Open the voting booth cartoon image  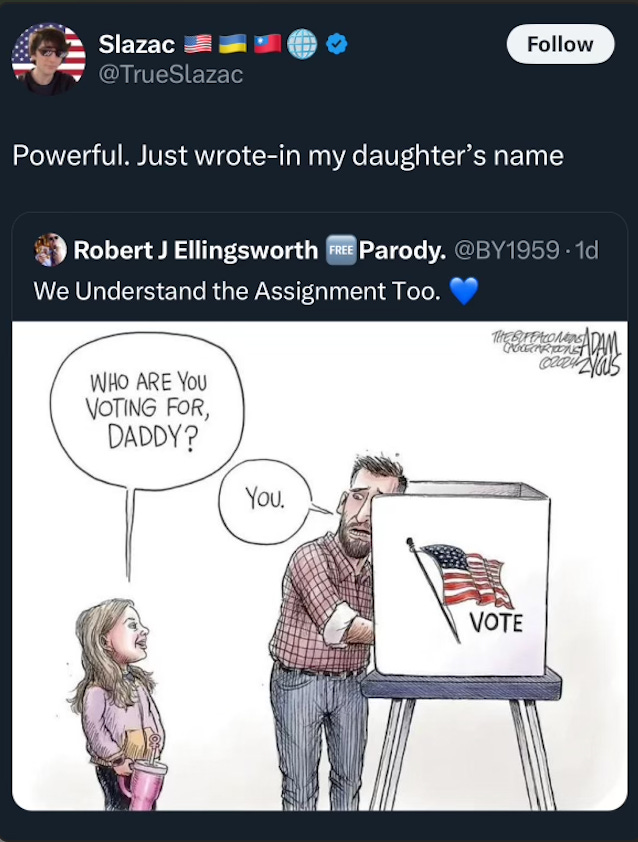320,565
